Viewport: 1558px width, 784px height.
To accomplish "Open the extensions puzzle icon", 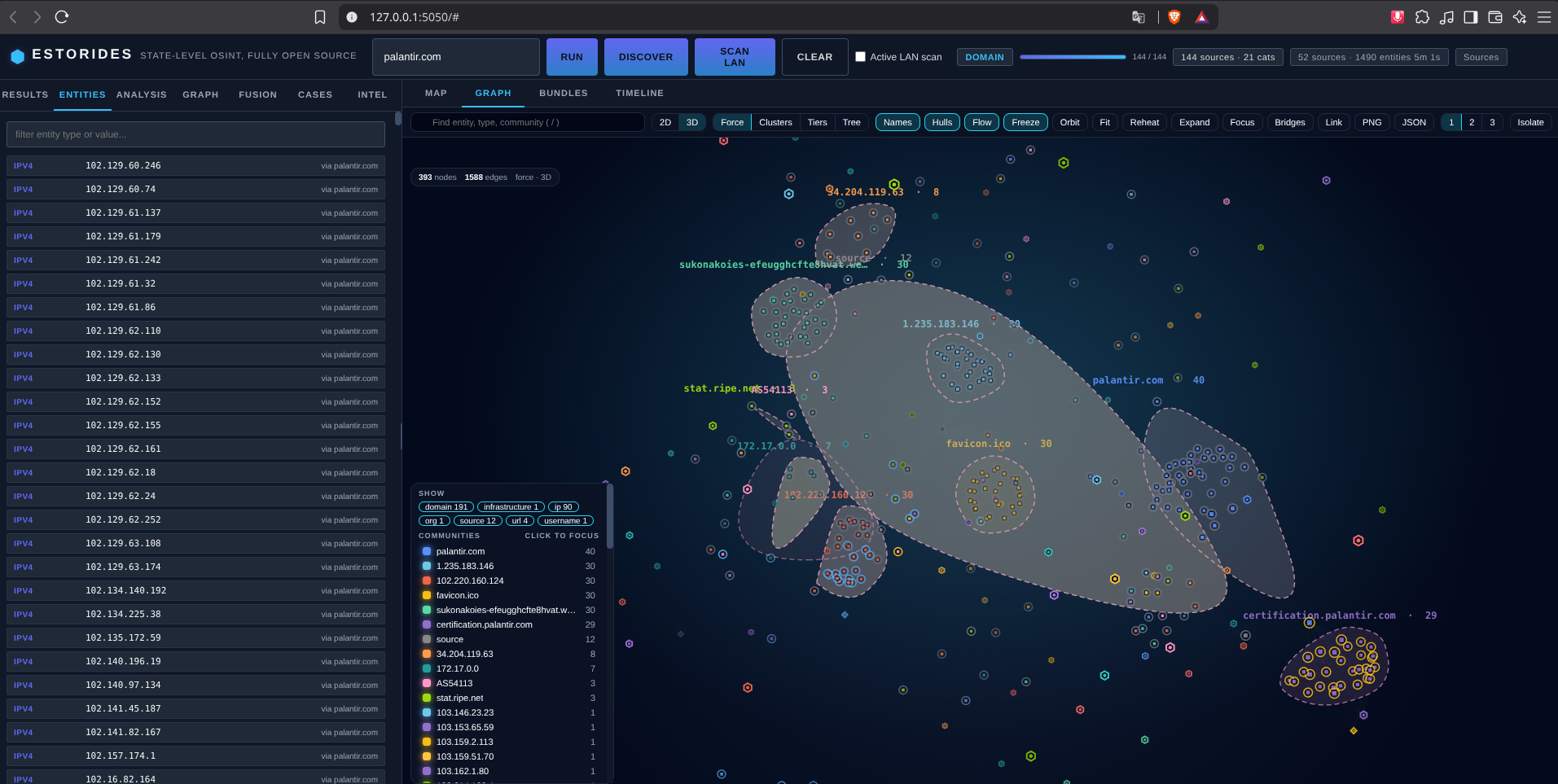I will click(1422, 17).
